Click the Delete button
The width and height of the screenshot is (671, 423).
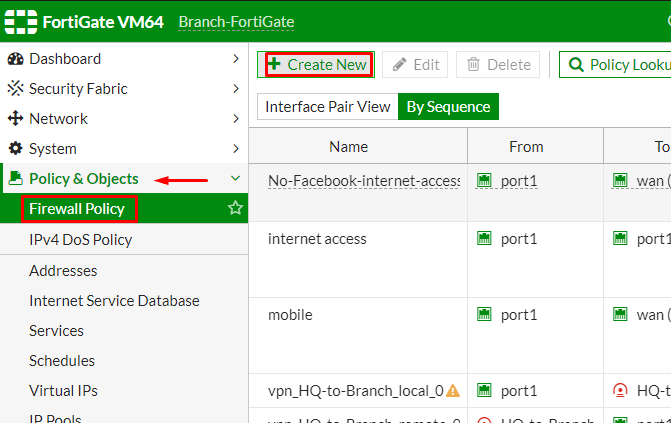click(498, 65)
